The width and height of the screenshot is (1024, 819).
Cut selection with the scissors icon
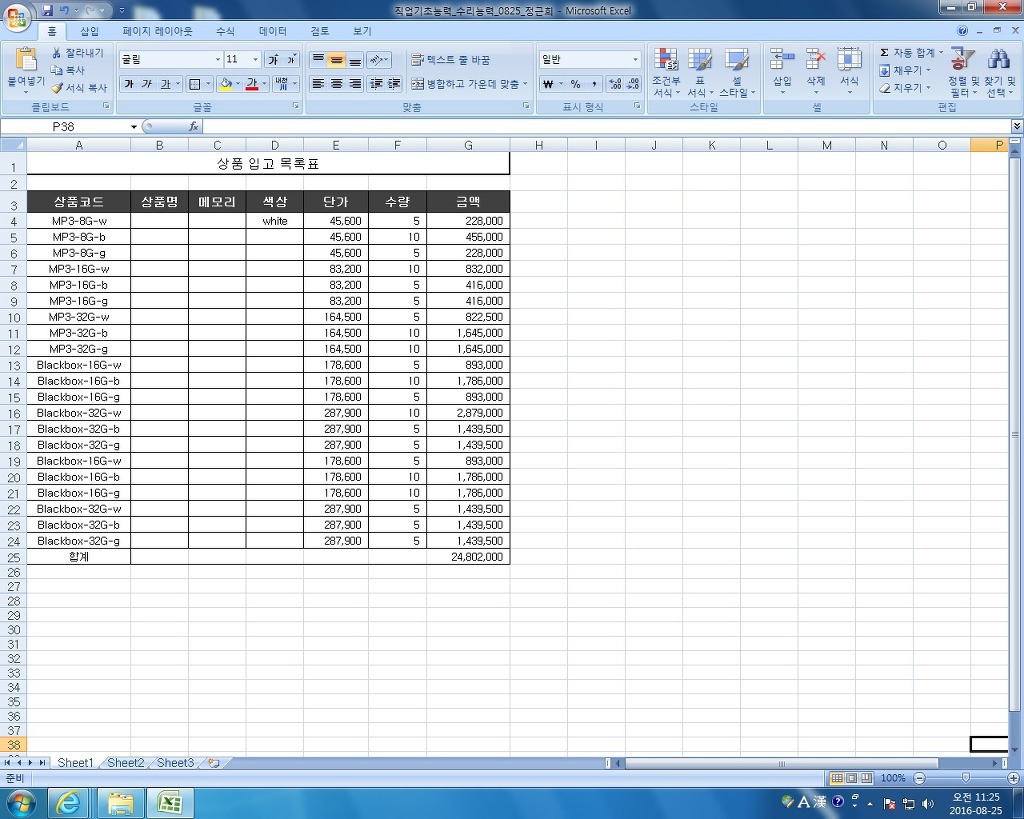(x=57, y=53)
